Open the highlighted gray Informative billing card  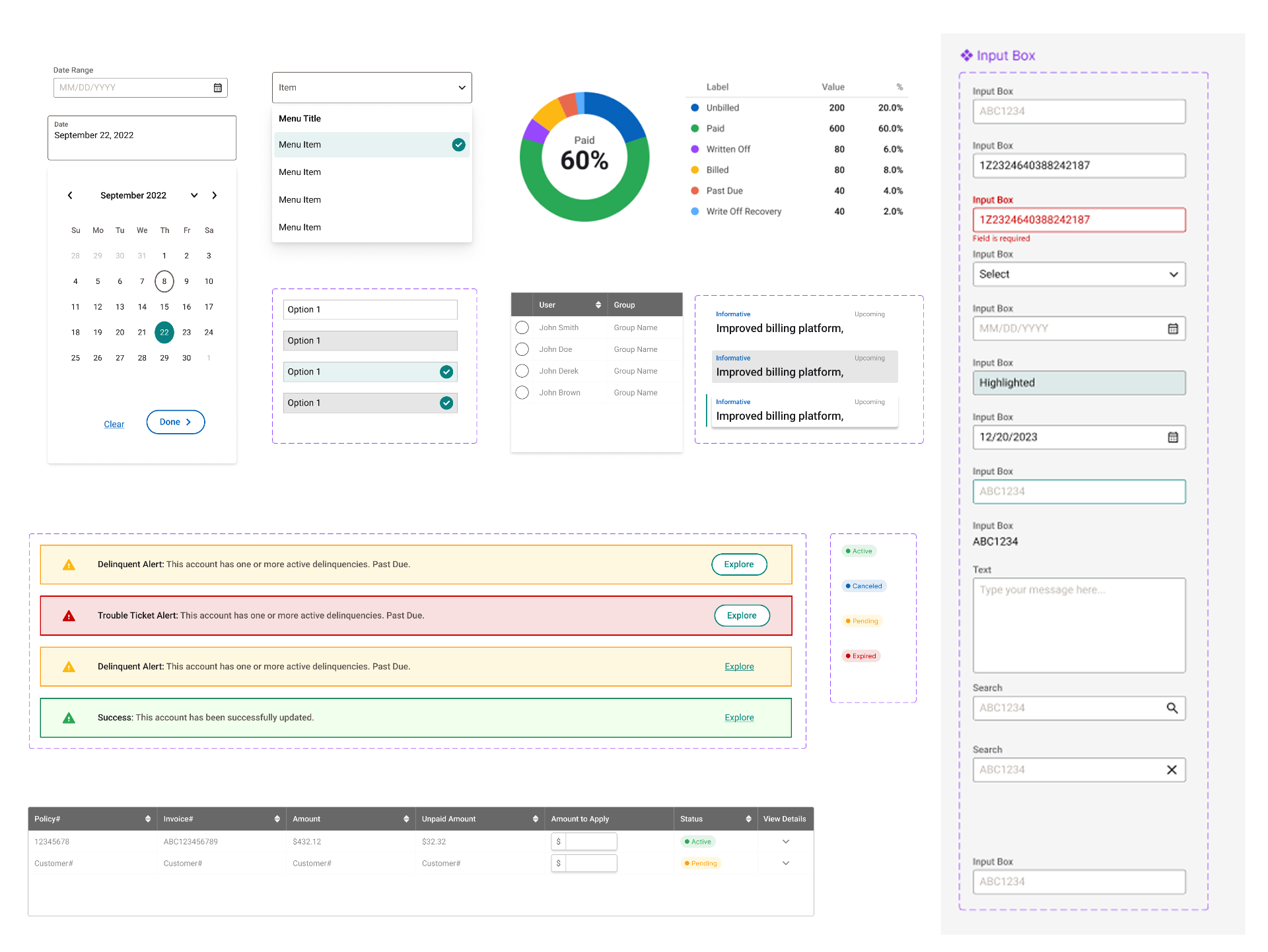click(805, 366)
